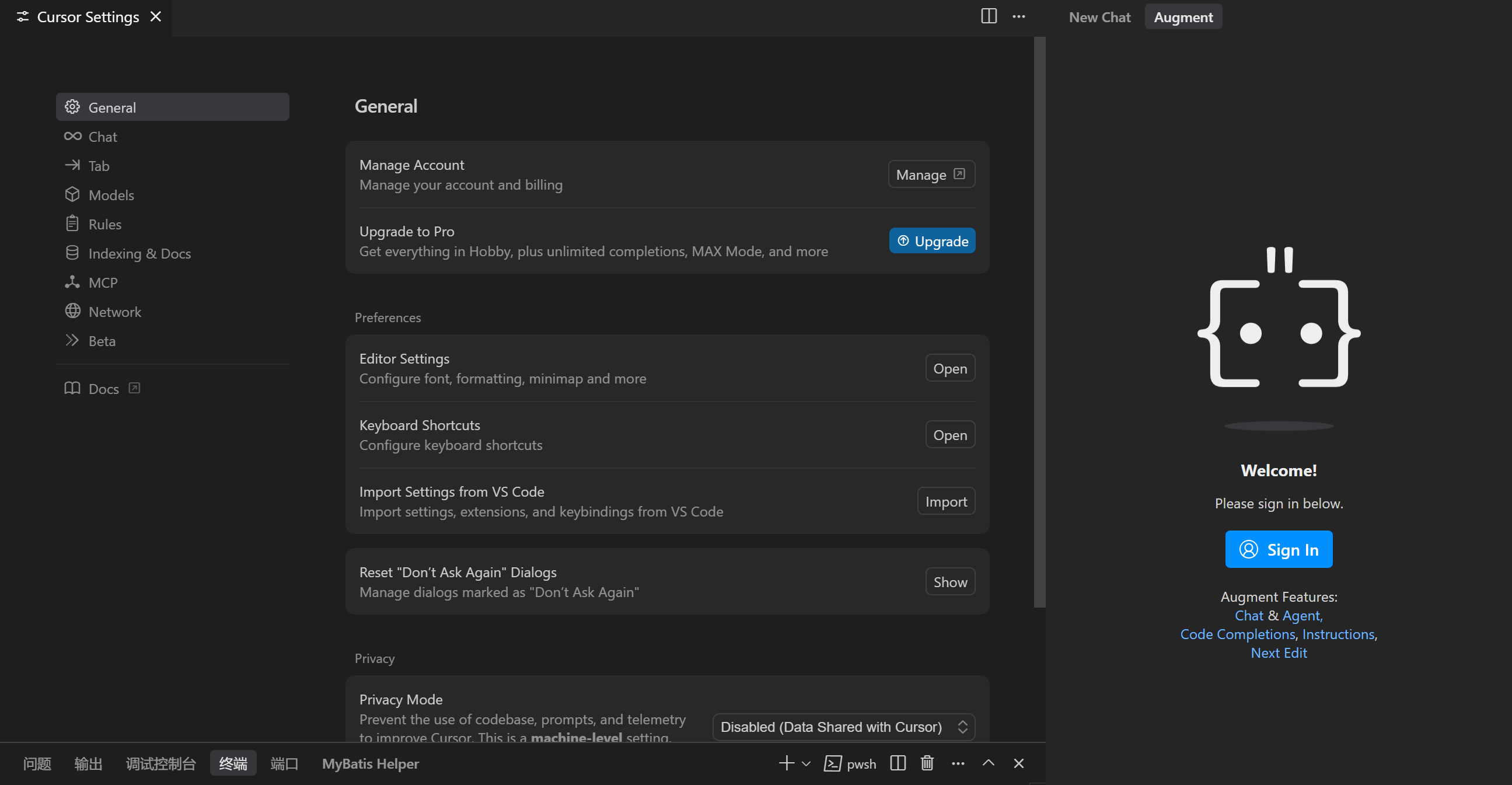Split the terminal
This screenshot has height=785, width=1512.
pyautogui.click(x=898, y=763)
